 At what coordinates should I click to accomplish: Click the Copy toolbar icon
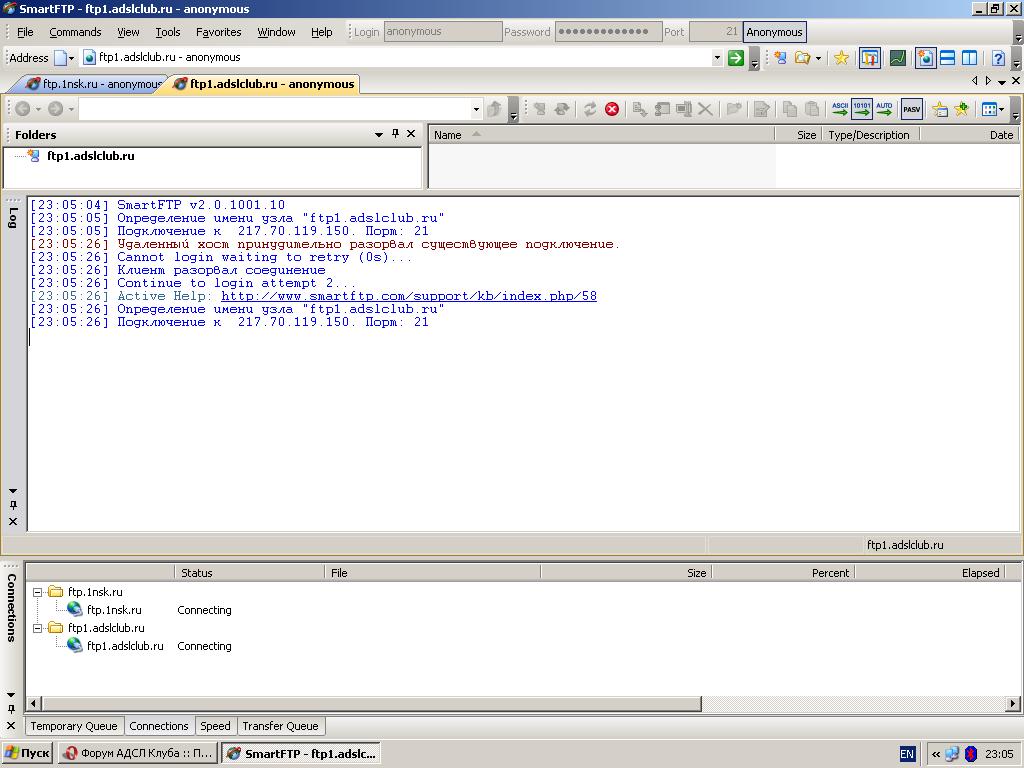(790, 109)
